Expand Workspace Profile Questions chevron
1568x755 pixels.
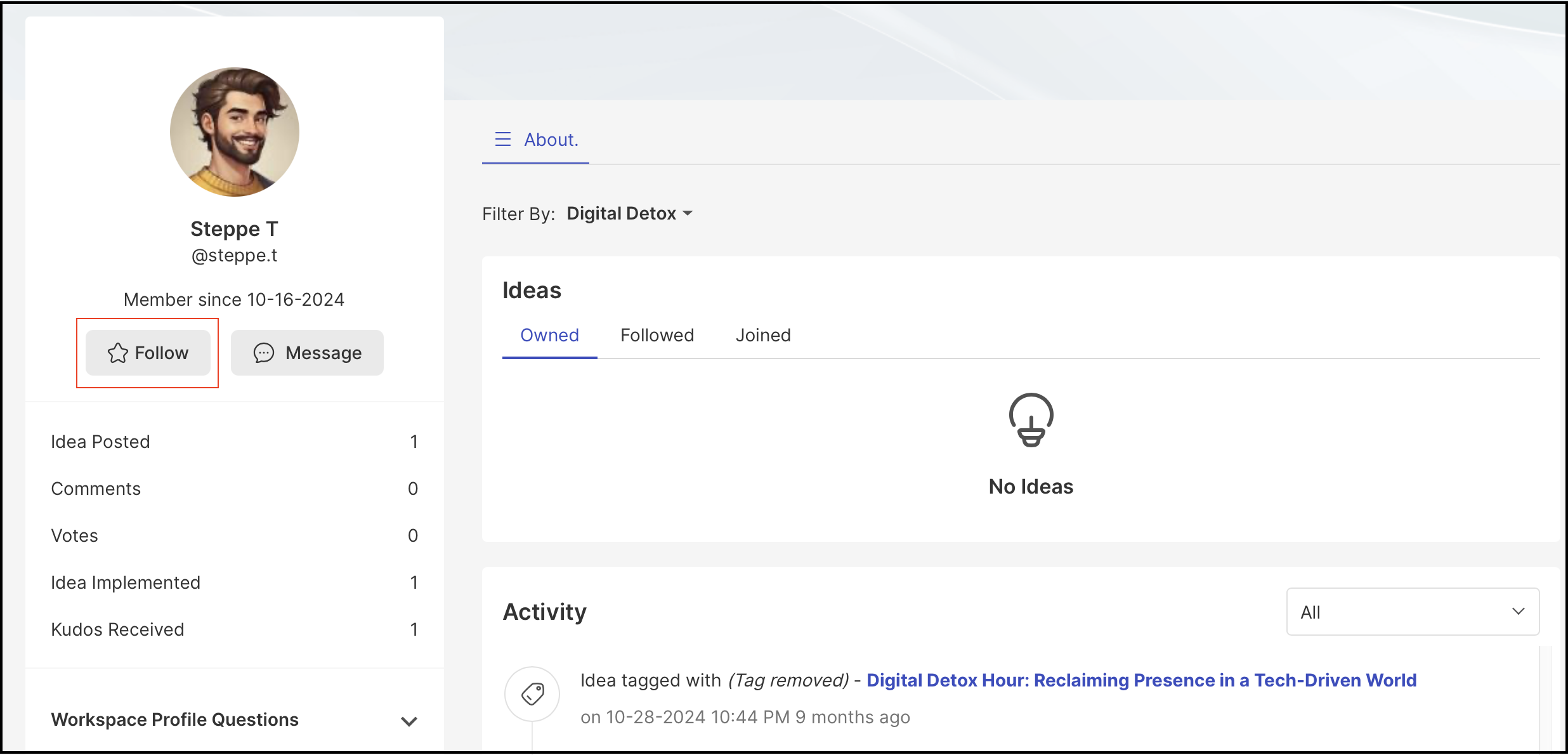[x=409, y=721]
